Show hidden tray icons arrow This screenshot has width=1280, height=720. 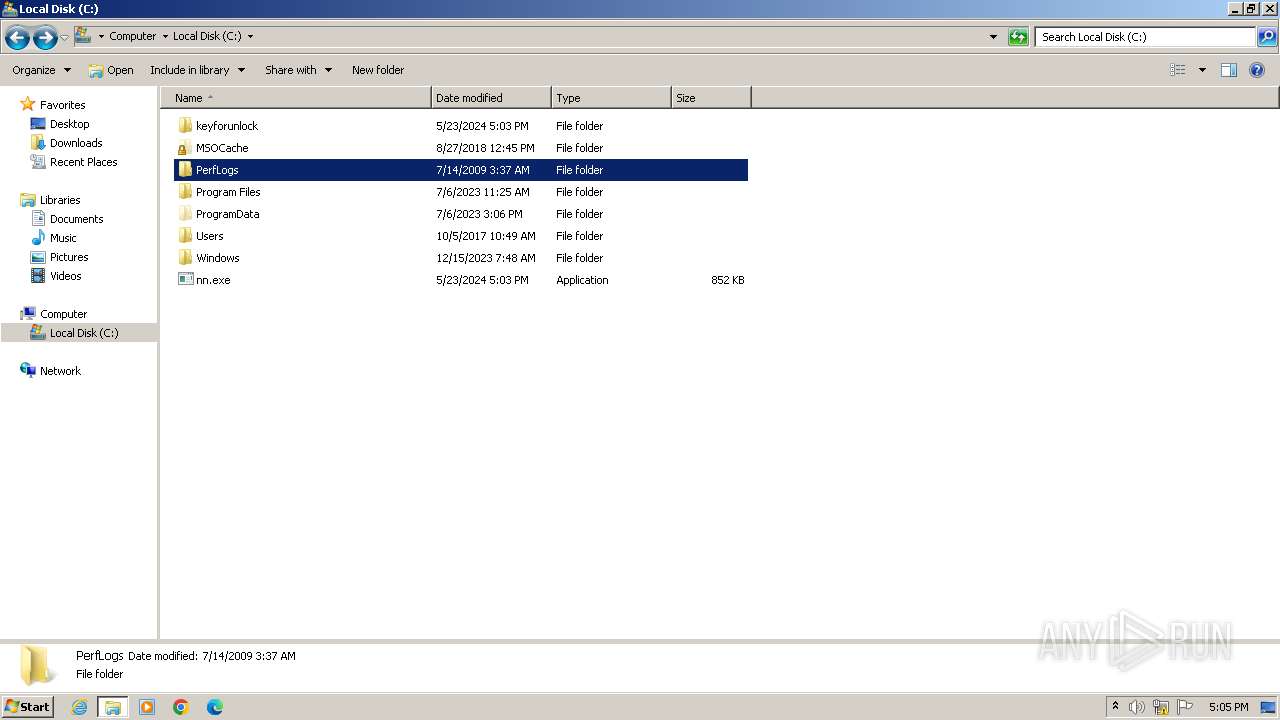(x=1115, y=707)
